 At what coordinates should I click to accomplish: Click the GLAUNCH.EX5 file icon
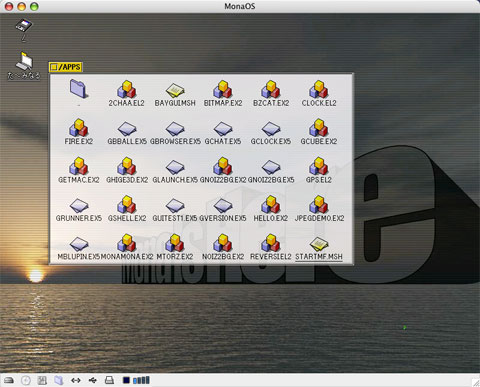(x=175, y=167)
